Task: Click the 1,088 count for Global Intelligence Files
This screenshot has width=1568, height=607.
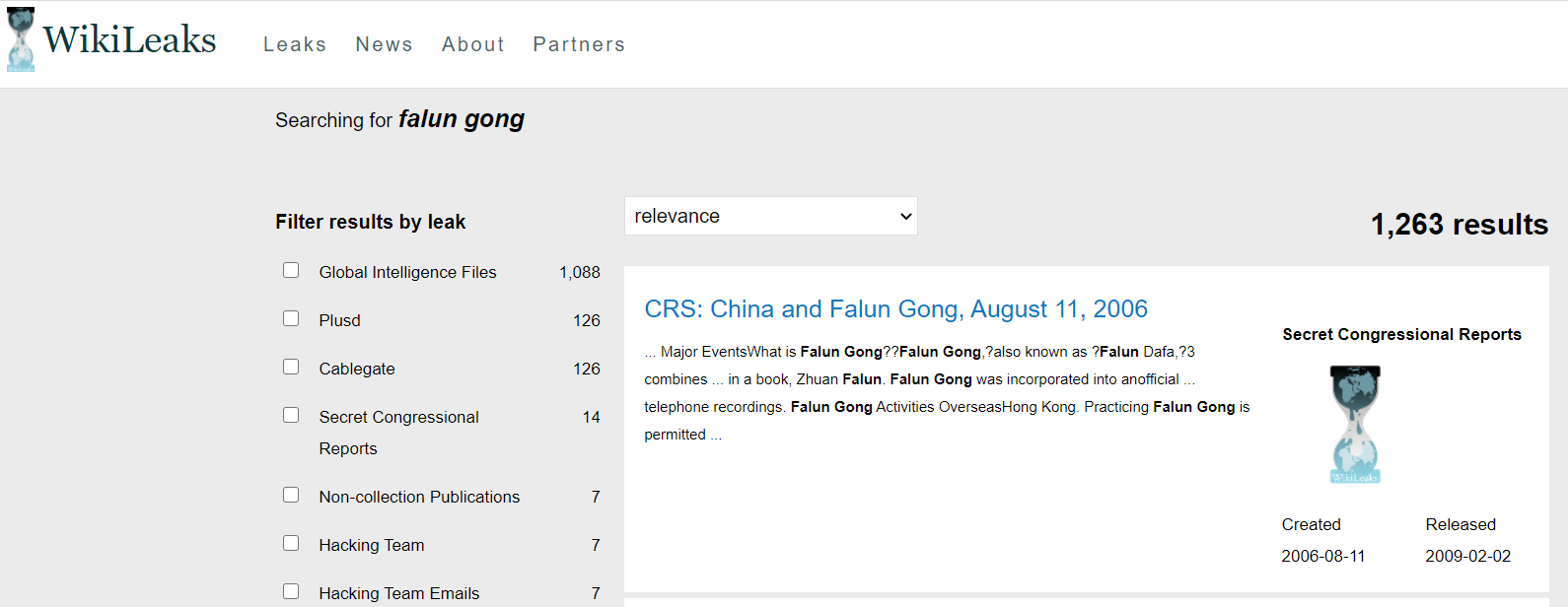Action: coord(580,272)
